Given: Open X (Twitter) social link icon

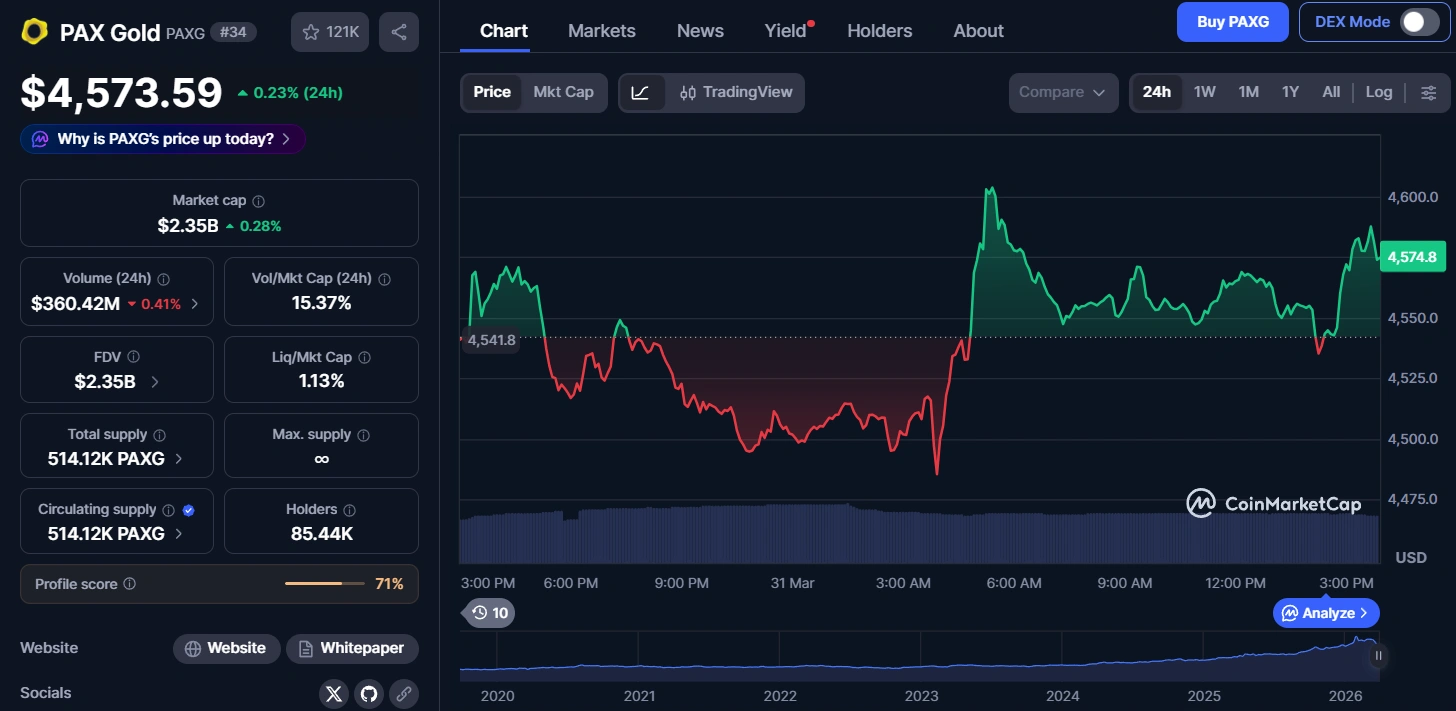Looking at the screenshot, I should 334,693.
